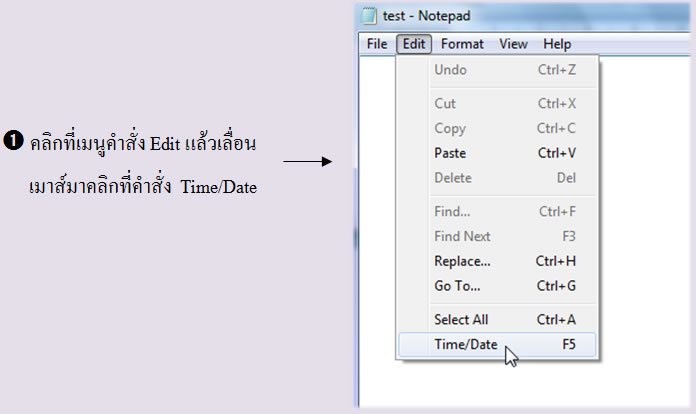Choose Find... in the Edit menu
The image size is (696, 414).
point(497,212)
